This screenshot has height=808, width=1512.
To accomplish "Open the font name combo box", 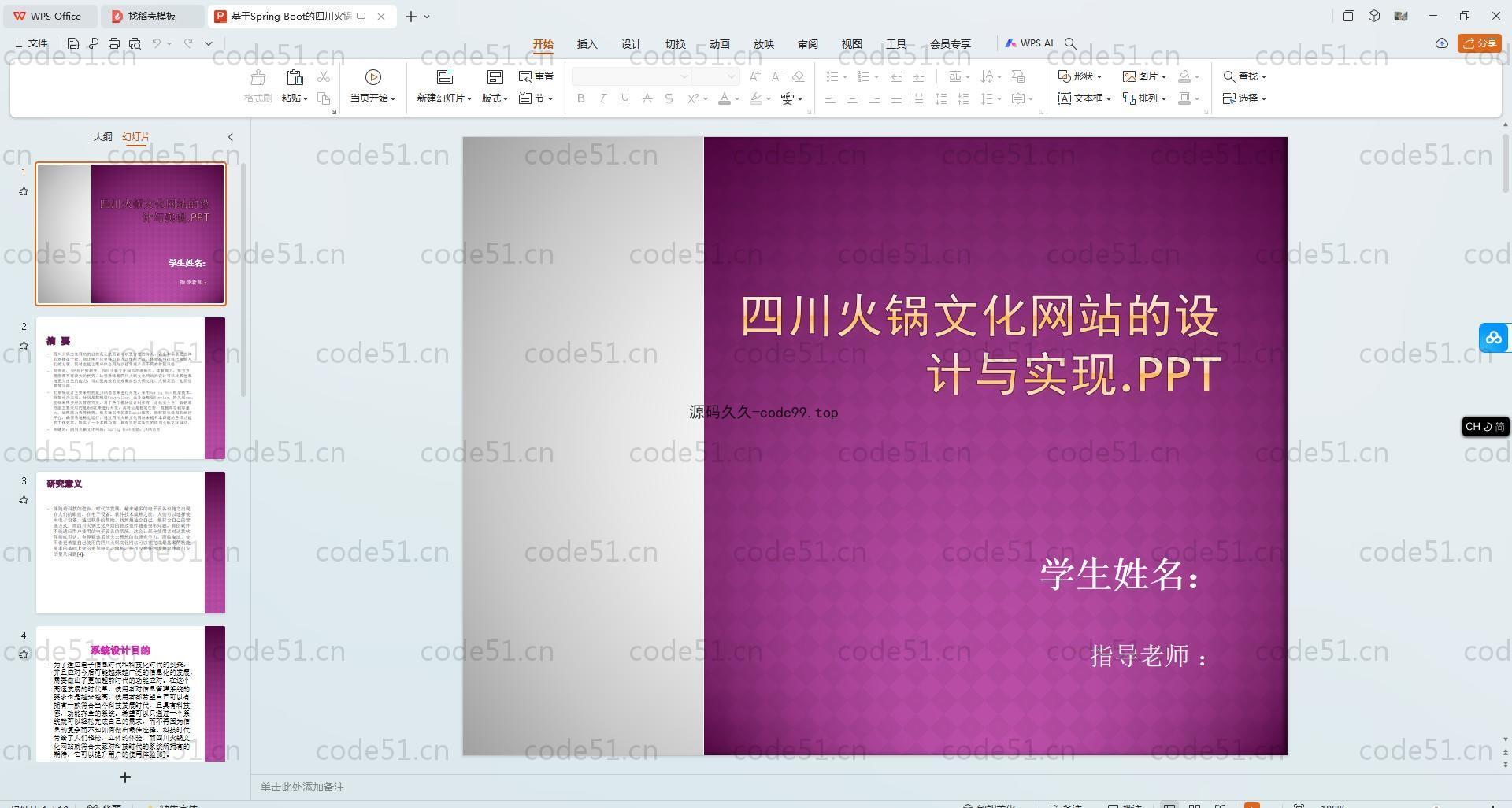I will 632,76.
